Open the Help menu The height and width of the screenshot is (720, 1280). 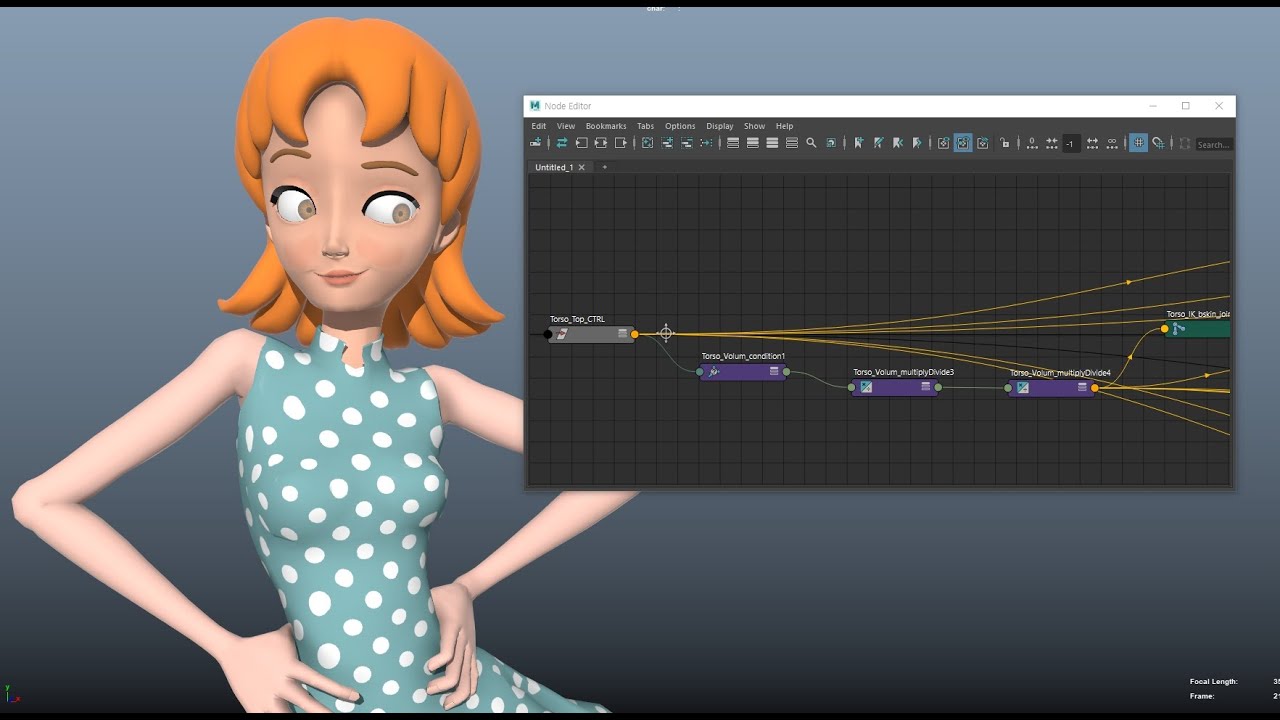[784, 126]
